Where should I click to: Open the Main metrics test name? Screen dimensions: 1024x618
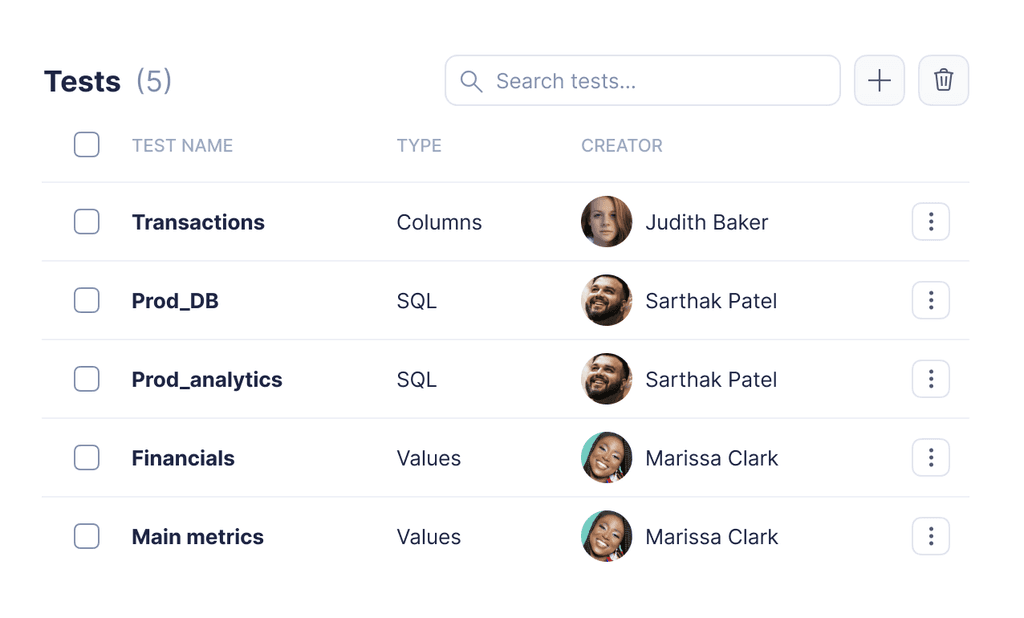(x=198, y=537)
